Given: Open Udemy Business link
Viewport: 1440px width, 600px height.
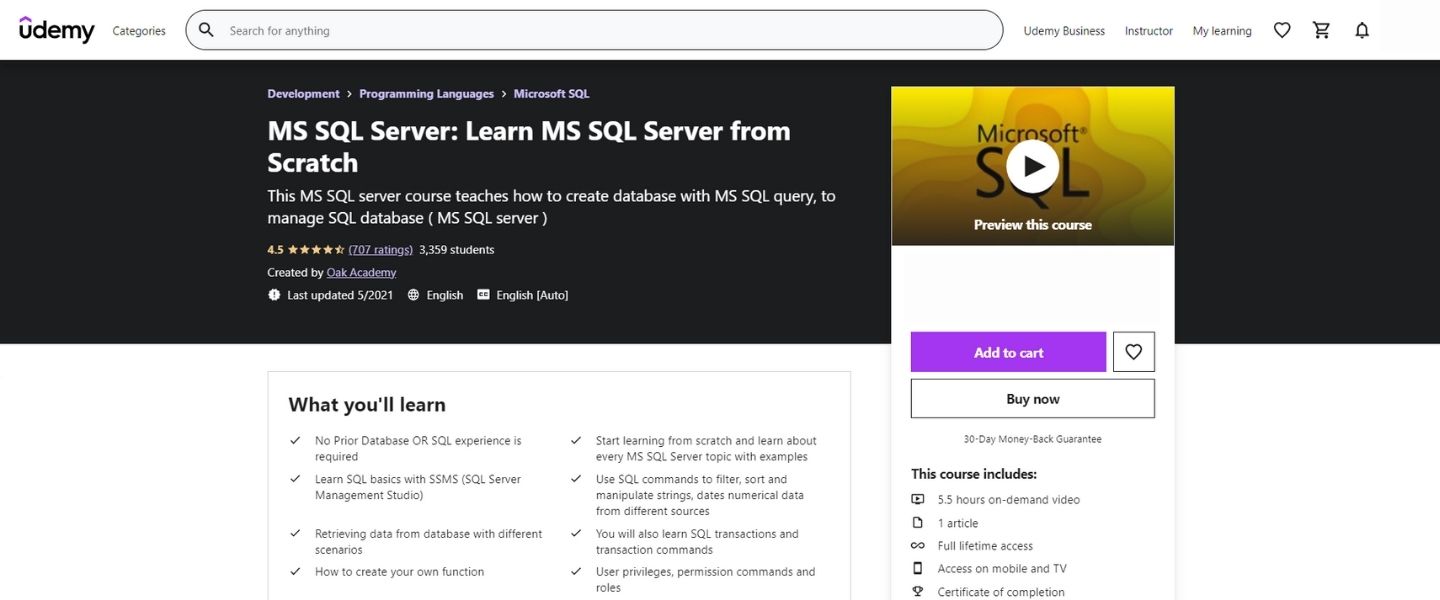Looking at the screenshot, I should tap(1064, 31).
